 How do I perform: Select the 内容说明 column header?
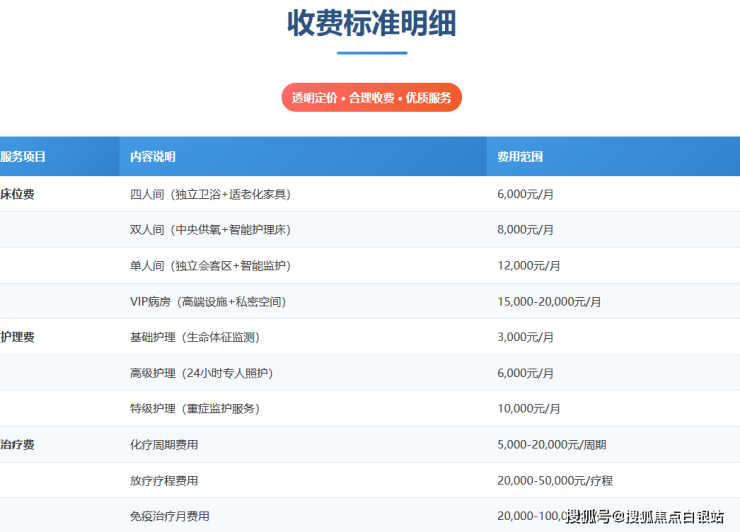[x=152, y=157]
